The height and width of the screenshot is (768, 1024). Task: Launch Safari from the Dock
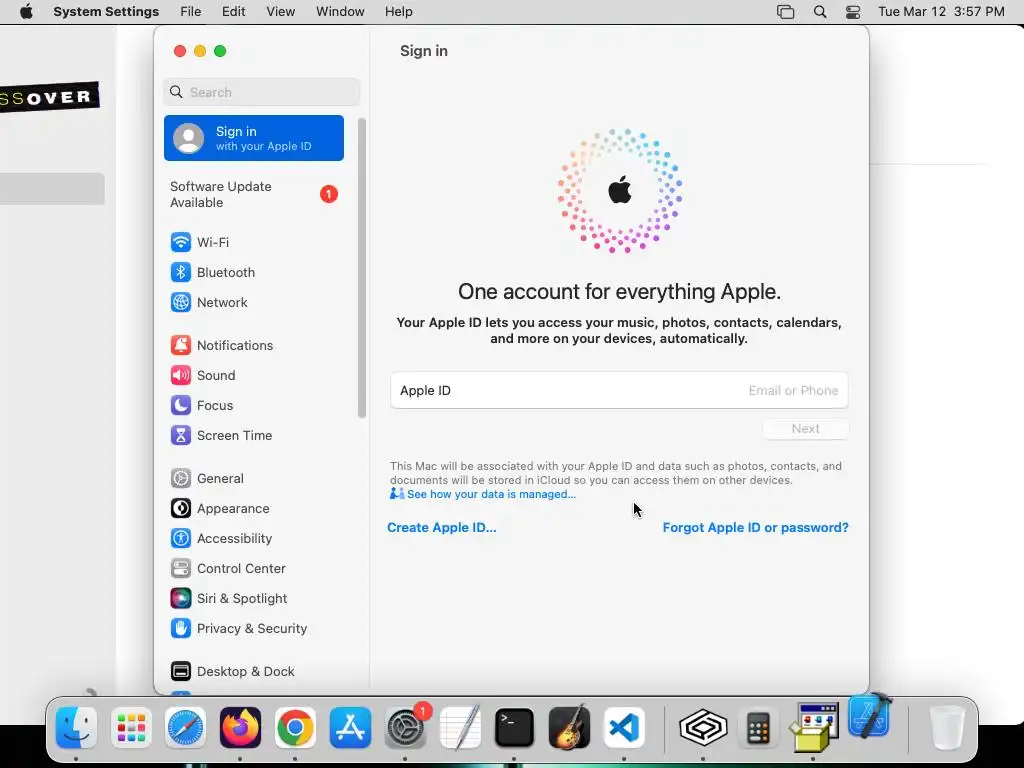[x=185, y=728]
